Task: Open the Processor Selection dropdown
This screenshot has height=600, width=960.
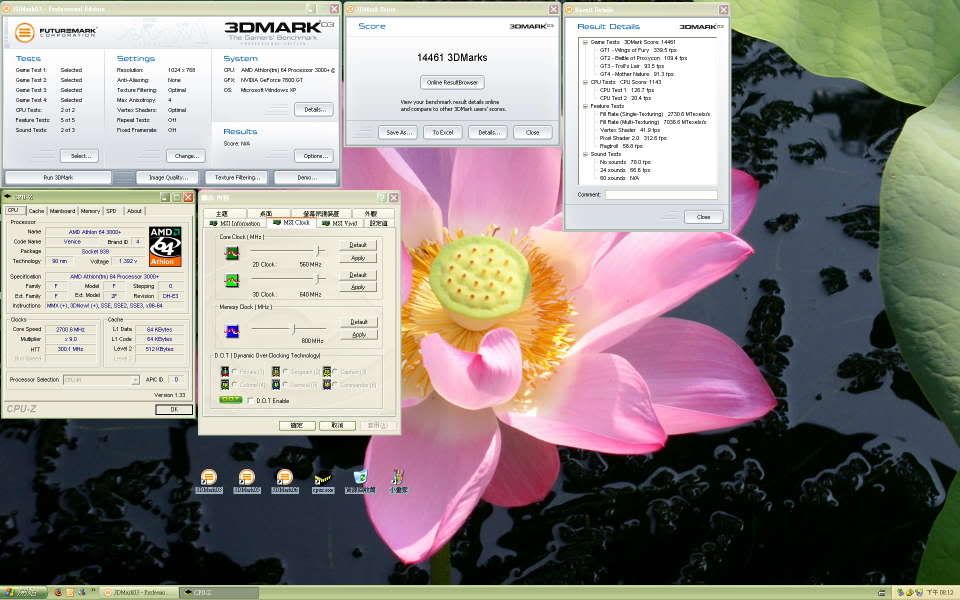Action: point(101,380)
